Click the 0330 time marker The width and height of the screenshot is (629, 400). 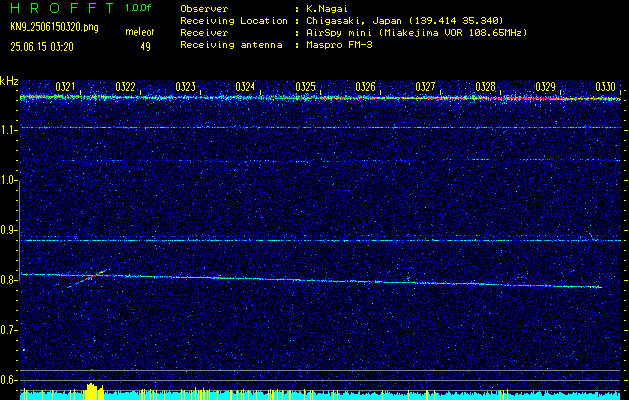[605, 87]
